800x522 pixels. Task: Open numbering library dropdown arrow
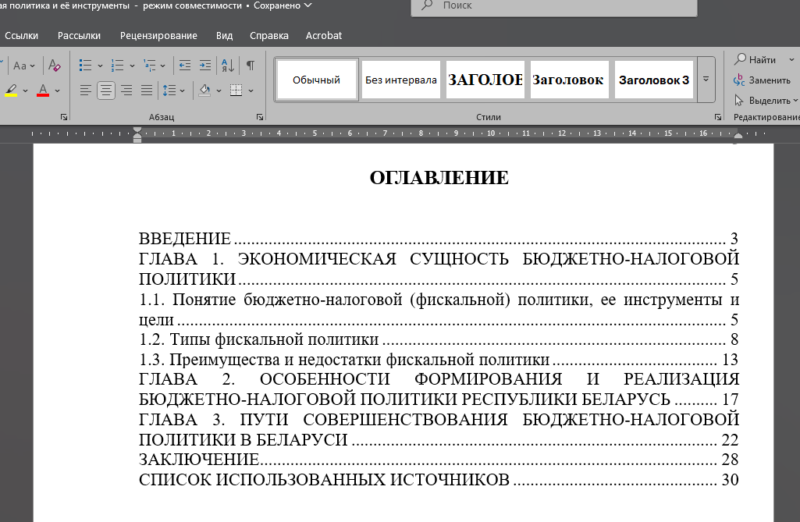(x=132, y=66)
